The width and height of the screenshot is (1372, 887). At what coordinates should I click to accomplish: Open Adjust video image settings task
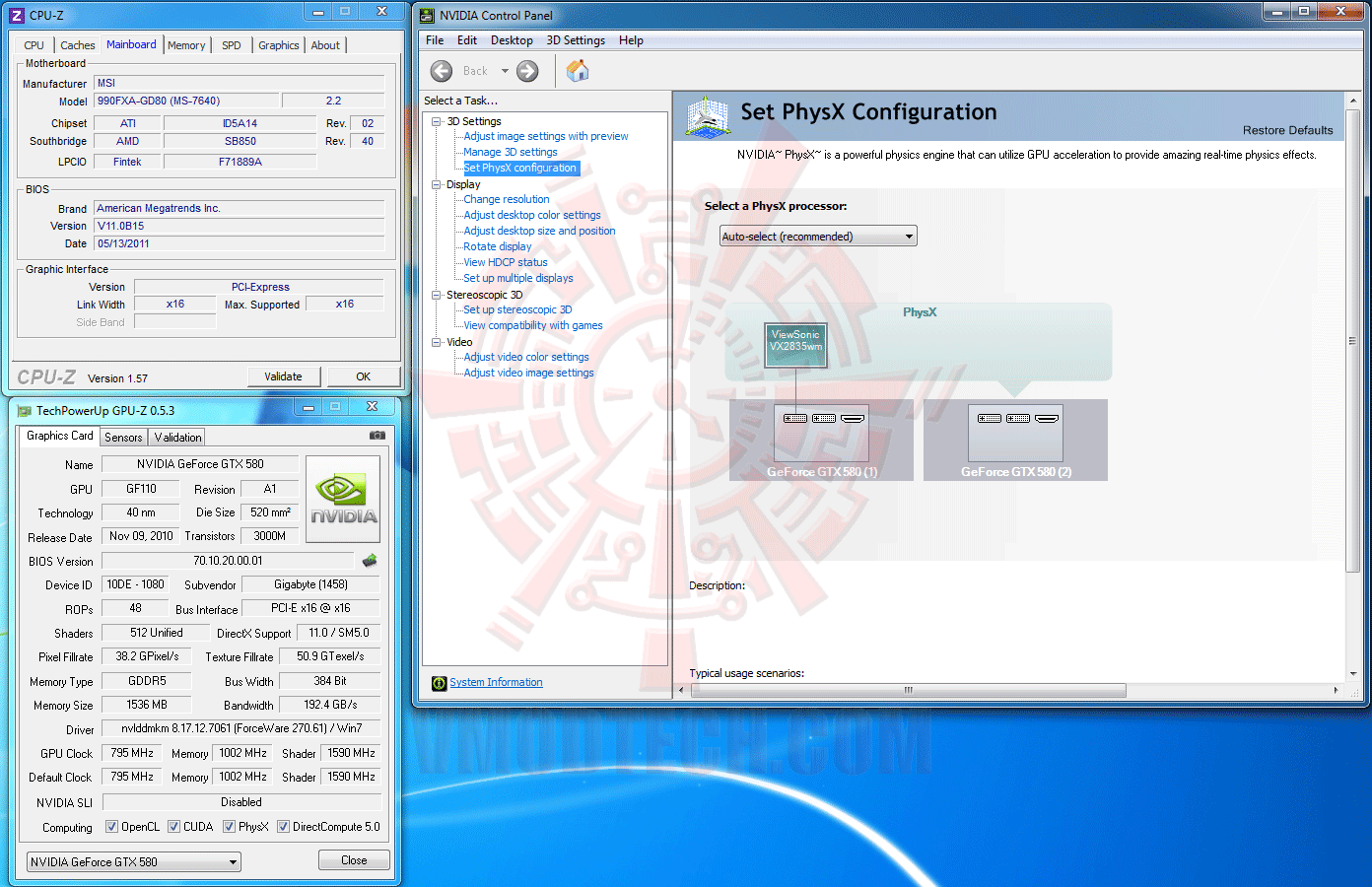point(529,373)
